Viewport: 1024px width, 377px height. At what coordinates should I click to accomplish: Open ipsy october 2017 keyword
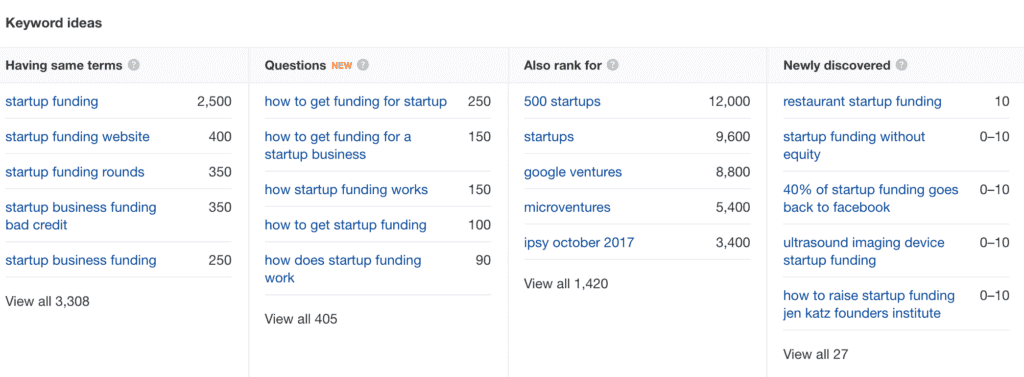pyautogui.click(x=579, y=242)
